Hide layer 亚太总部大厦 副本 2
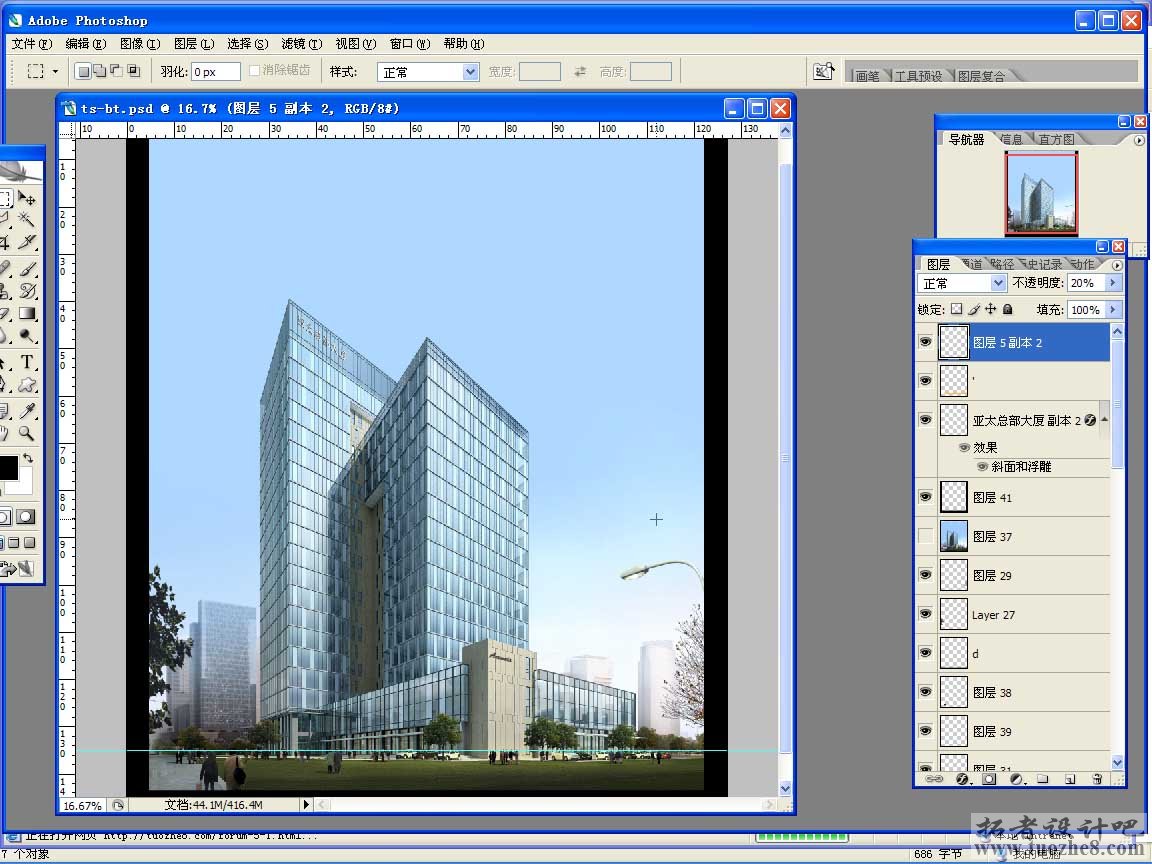 pos(926,420)
